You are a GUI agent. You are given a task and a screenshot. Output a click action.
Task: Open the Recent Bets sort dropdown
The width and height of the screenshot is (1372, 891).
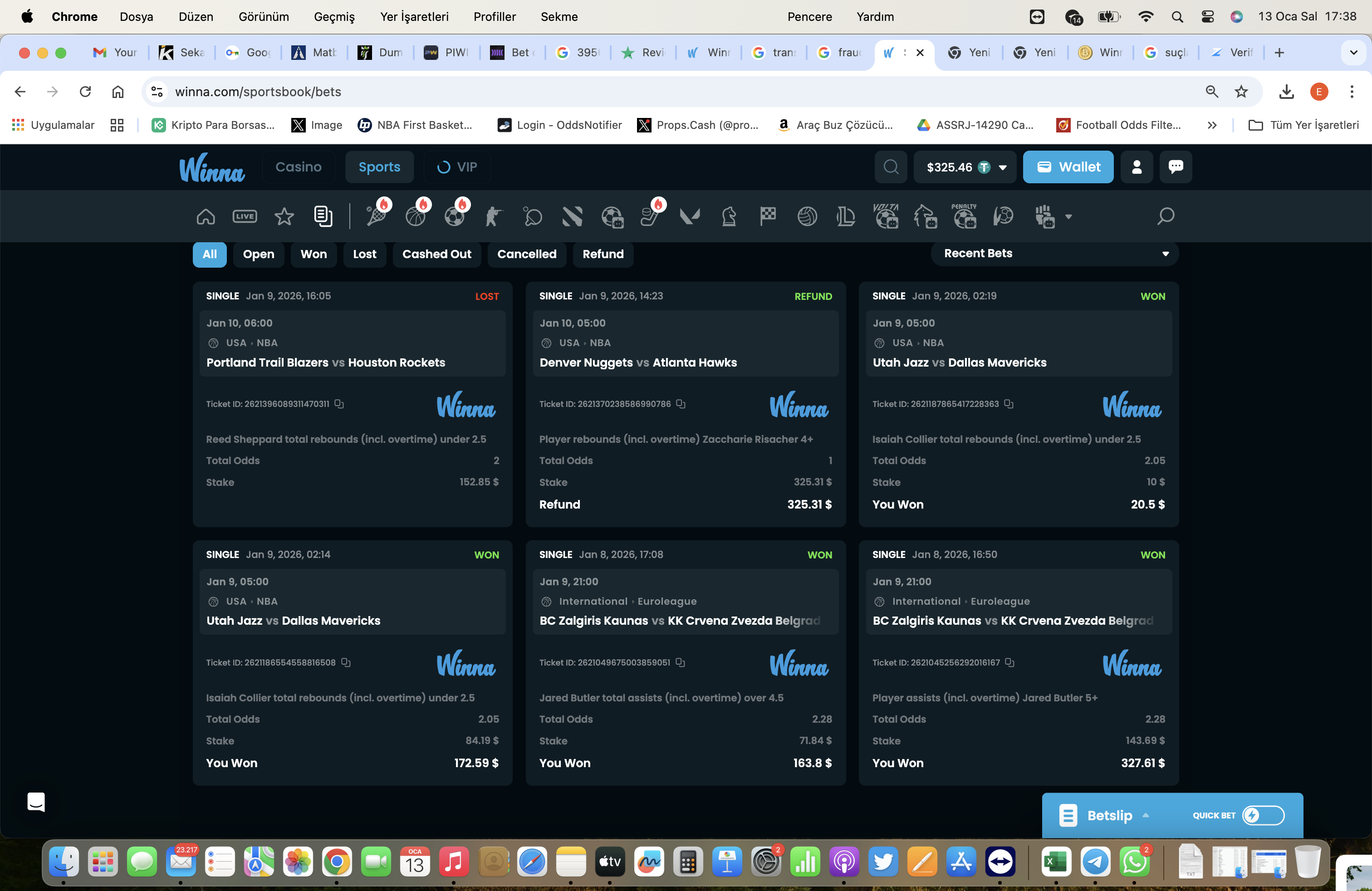[1054, 254]
